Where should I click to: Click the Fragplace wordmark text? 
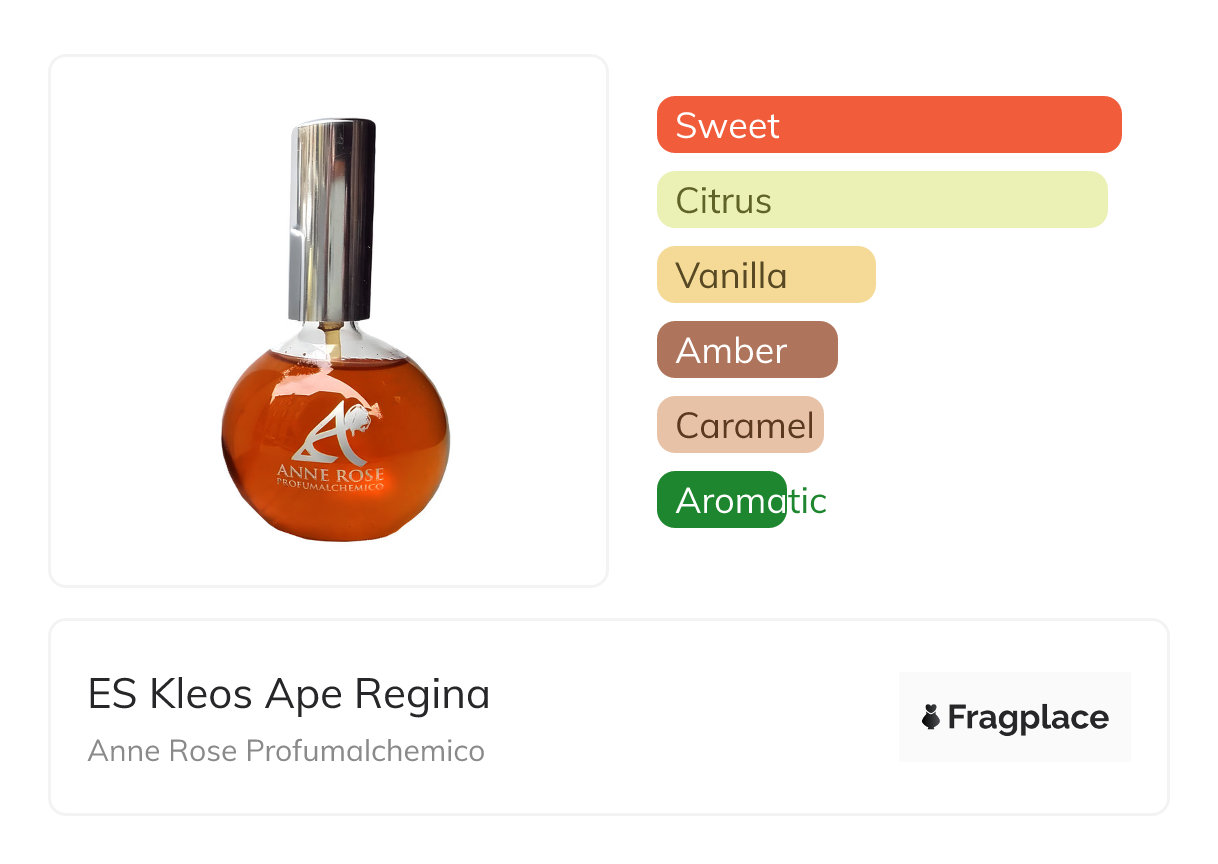click(x=1028, y=717)
